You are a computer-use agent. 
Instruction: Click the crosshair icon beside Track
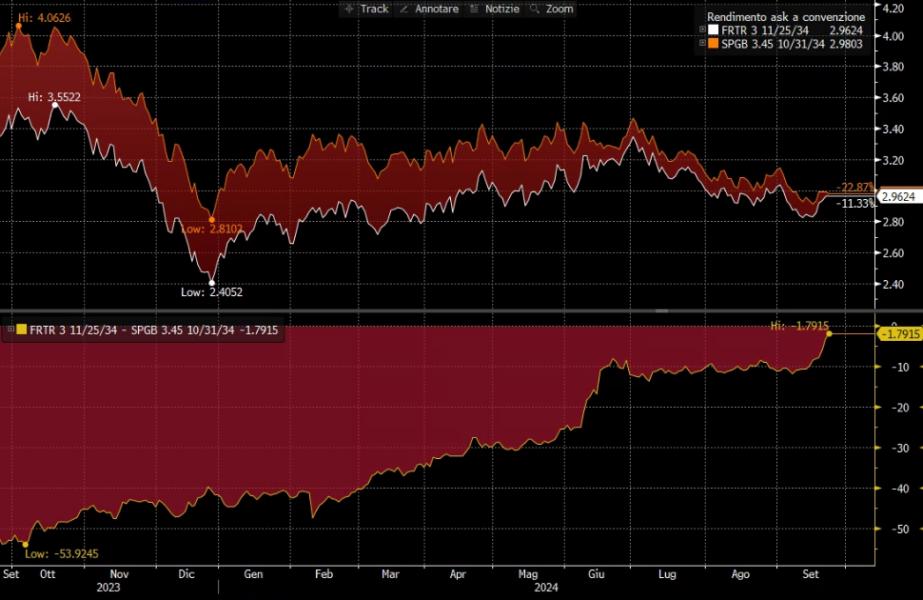pyautogui.click(x=349, y=9)
